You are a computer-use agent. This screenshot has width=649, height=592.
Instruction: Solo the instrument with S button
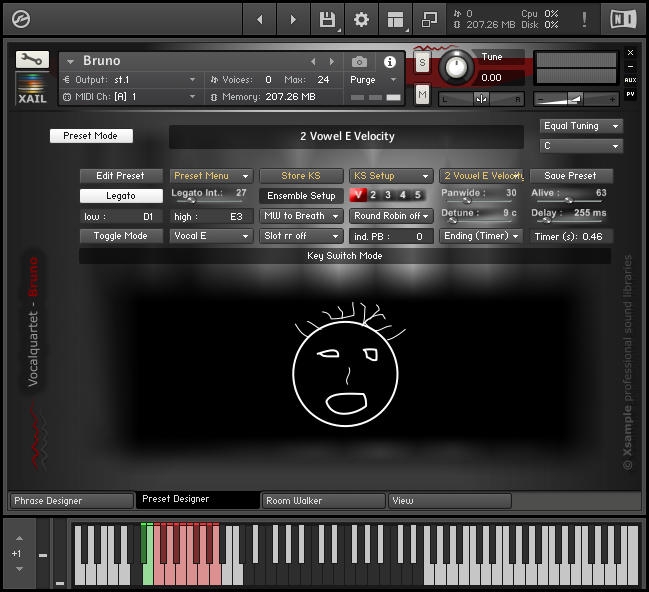[422, 63]
